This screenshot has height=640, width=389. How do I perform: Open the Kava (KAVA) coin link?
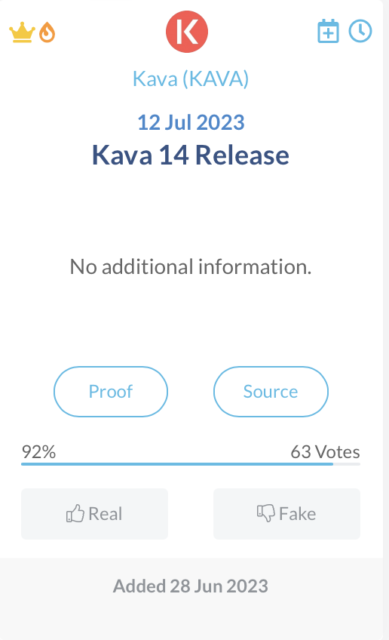coord(191,78)
